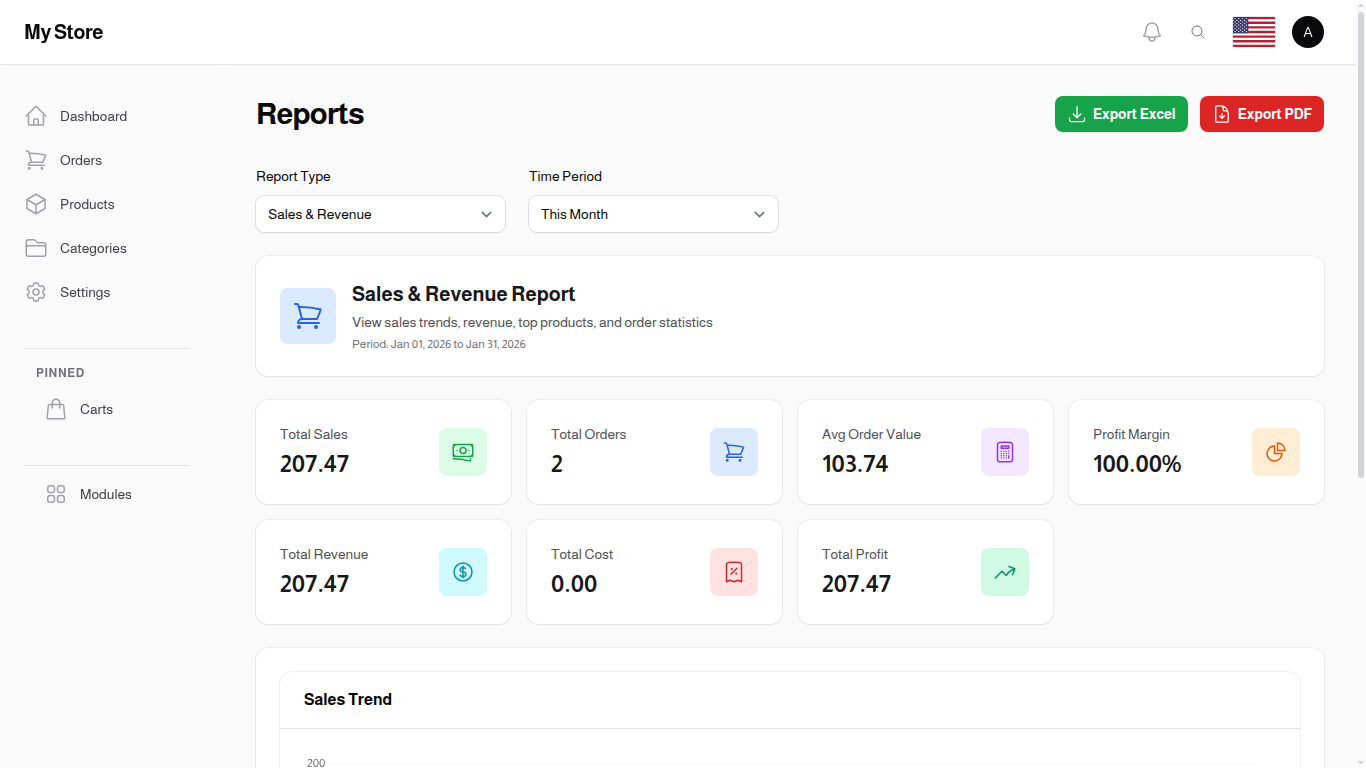This screenshot has width=1366, height=768.
Task: Click the Modules grid icon
Action: pyautogui.click(x=55, y=494)
